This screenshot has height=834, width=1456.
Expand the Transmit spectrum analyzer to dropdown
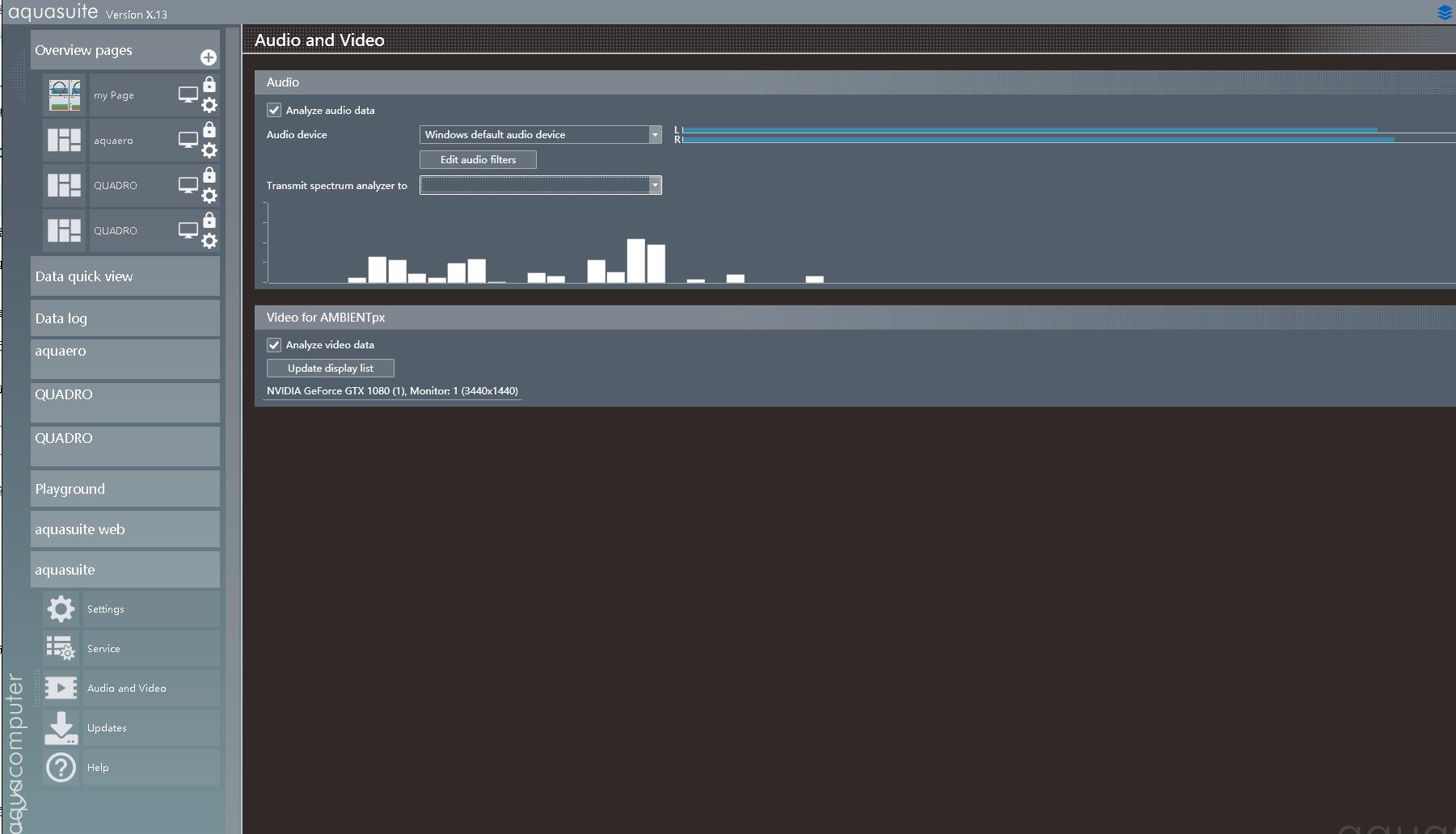coord(540,186)
